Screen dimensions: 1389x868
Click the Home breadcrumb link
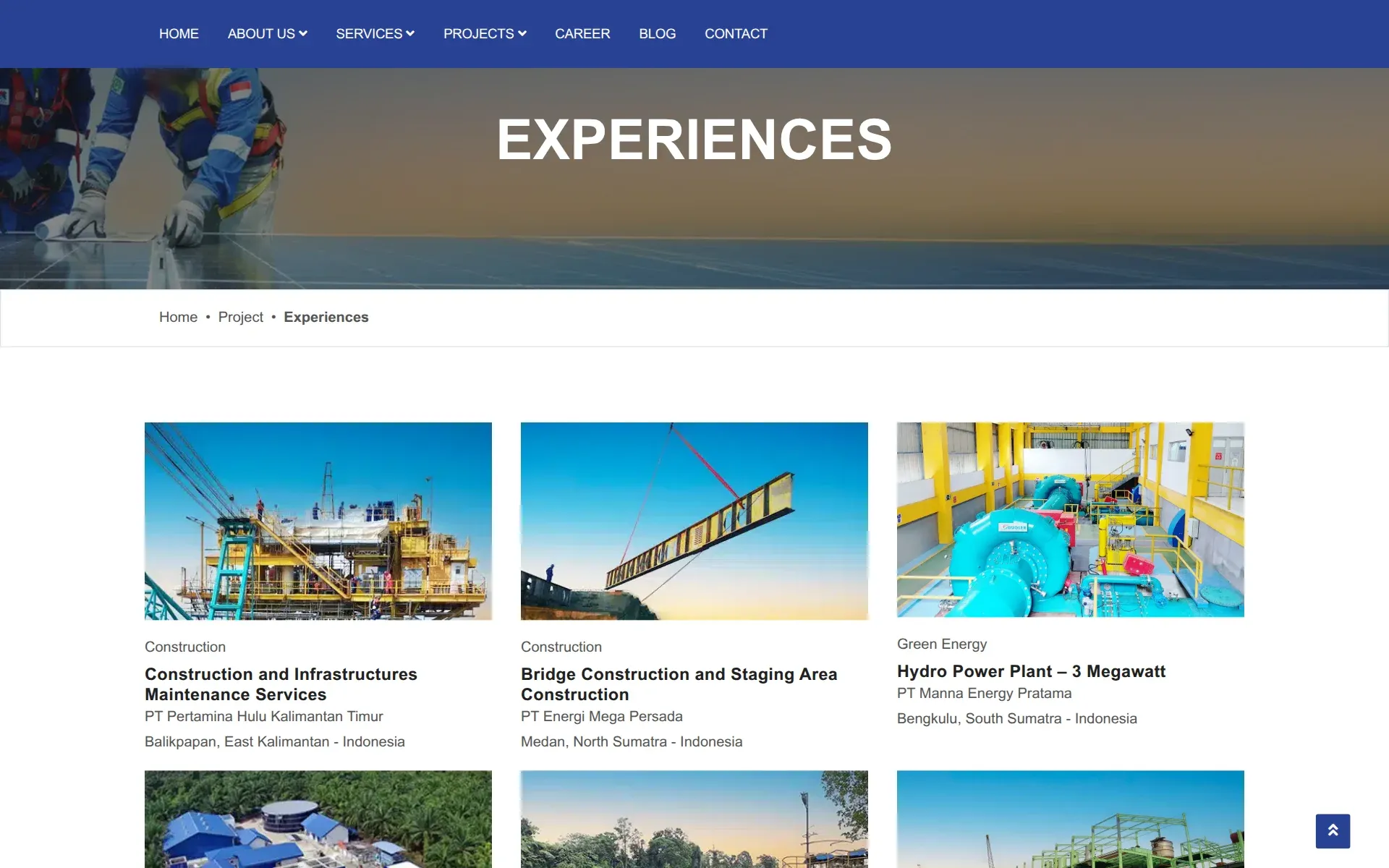coord(178,317)
